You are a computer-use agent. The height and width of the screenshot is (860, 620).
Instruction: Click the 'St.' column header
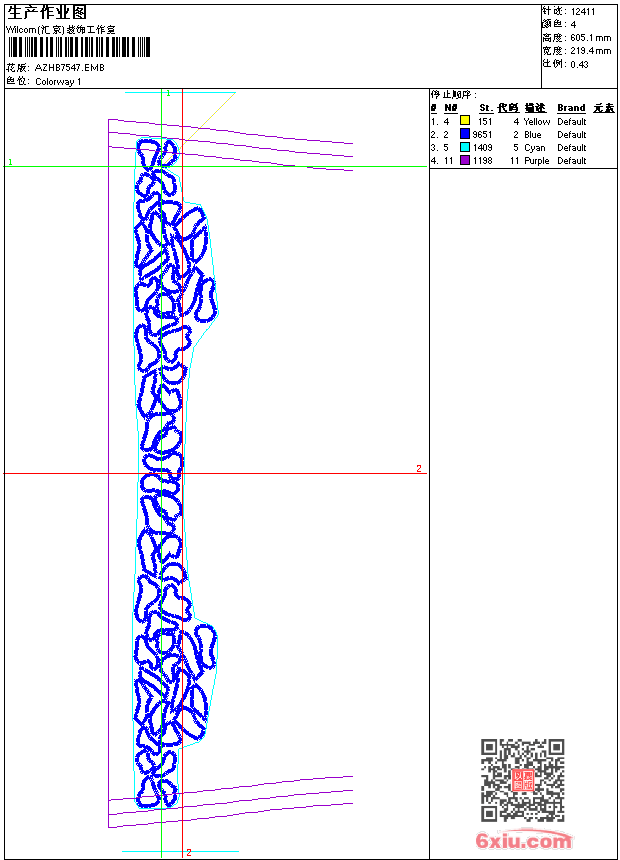486,108
